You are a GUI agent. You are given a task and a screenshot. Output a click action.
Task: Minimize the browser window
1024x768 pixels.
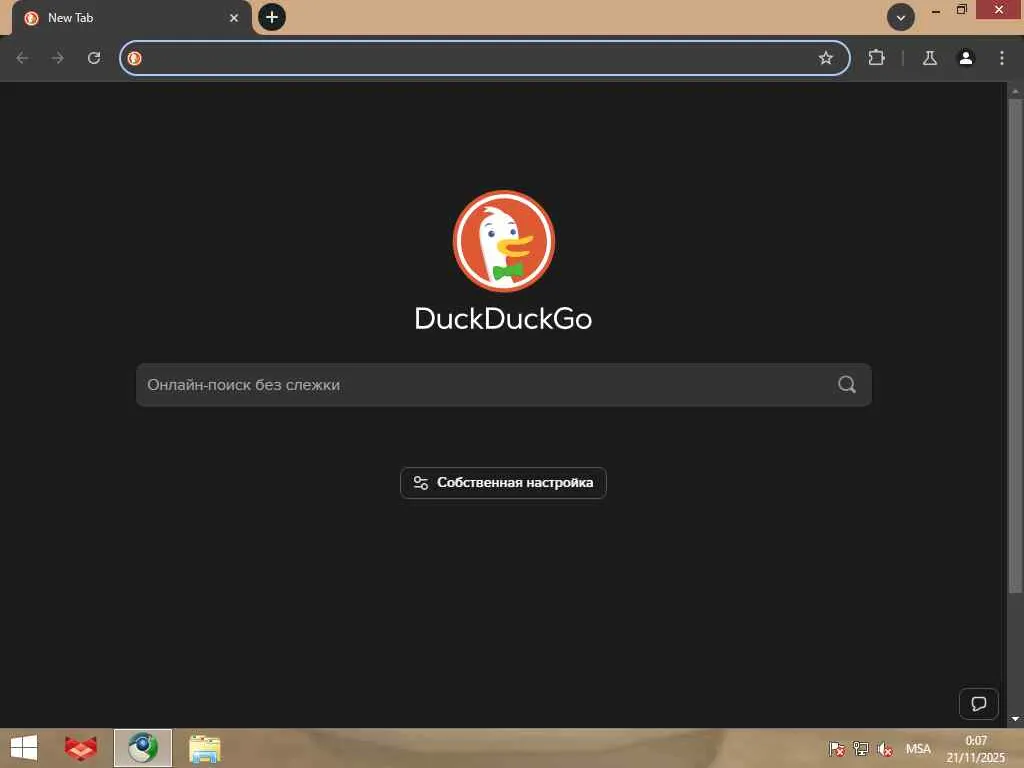coord(936,10)
